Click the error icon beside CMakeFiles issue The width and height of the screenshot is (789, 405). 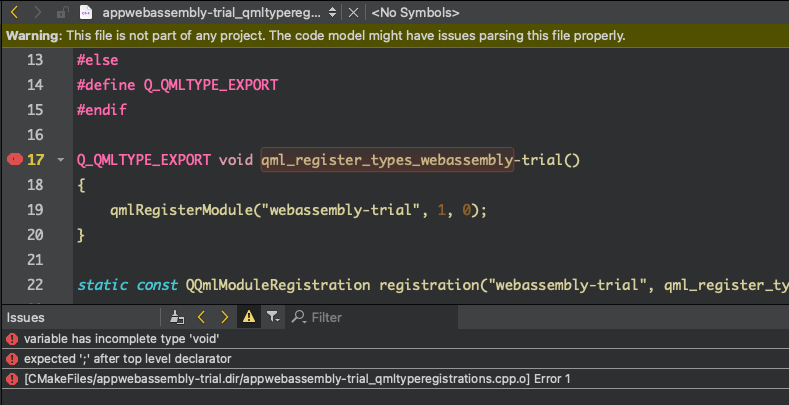[12, 378]
